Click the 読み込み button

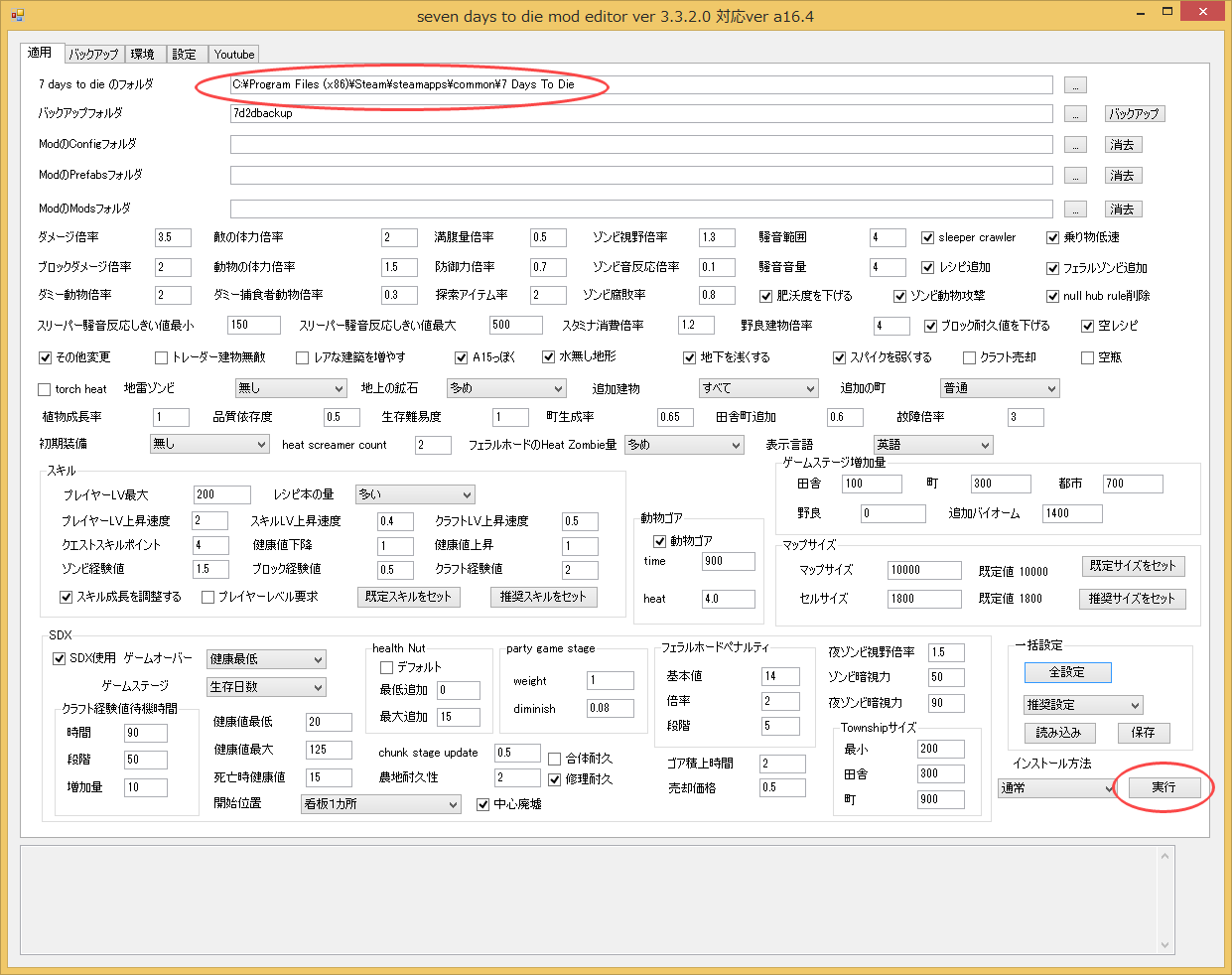tap(1058, 733)
